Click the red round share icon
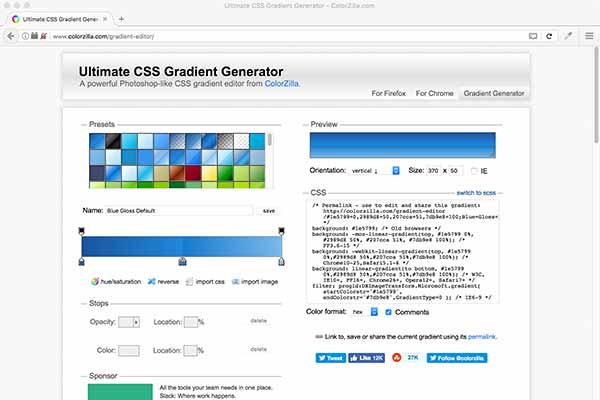The width and height of the screenshot is (600, 400). pos(397,358)
